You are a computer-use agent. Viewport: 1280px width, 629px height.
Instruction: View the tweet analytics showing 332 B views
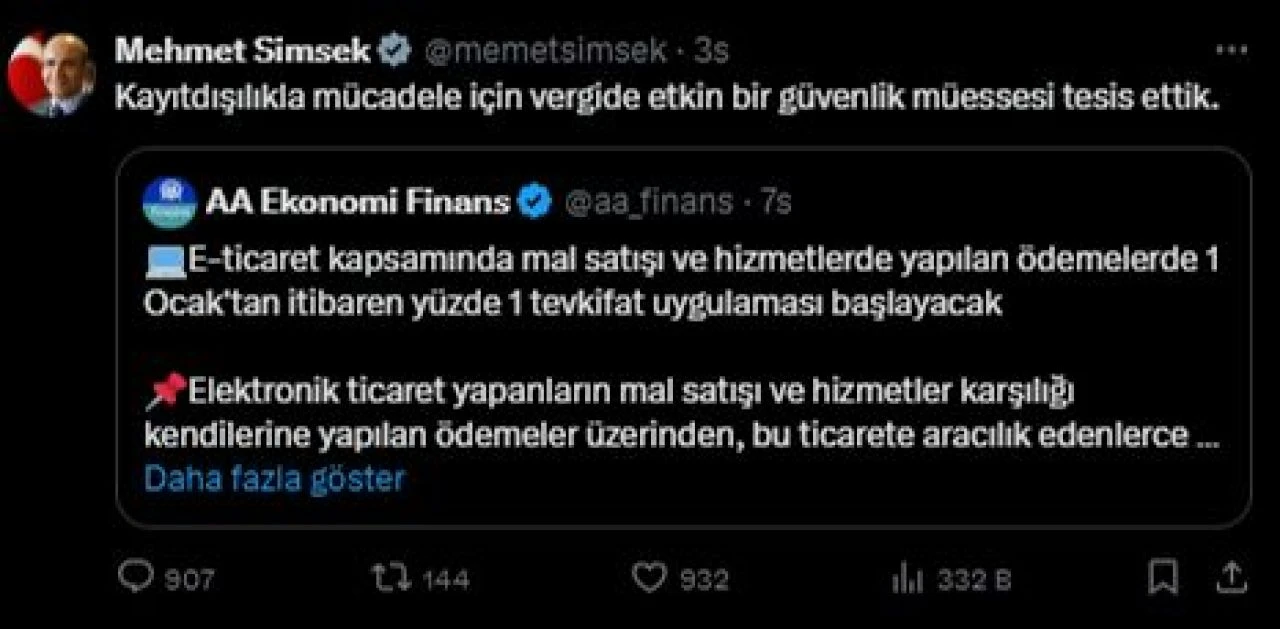[930, 577]
